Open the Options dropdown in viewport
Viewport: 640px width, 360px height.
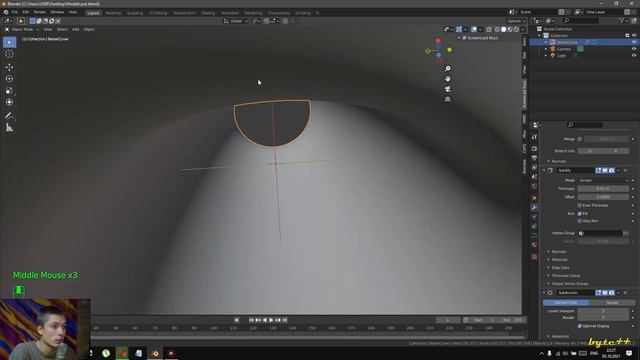coord(516,21)
